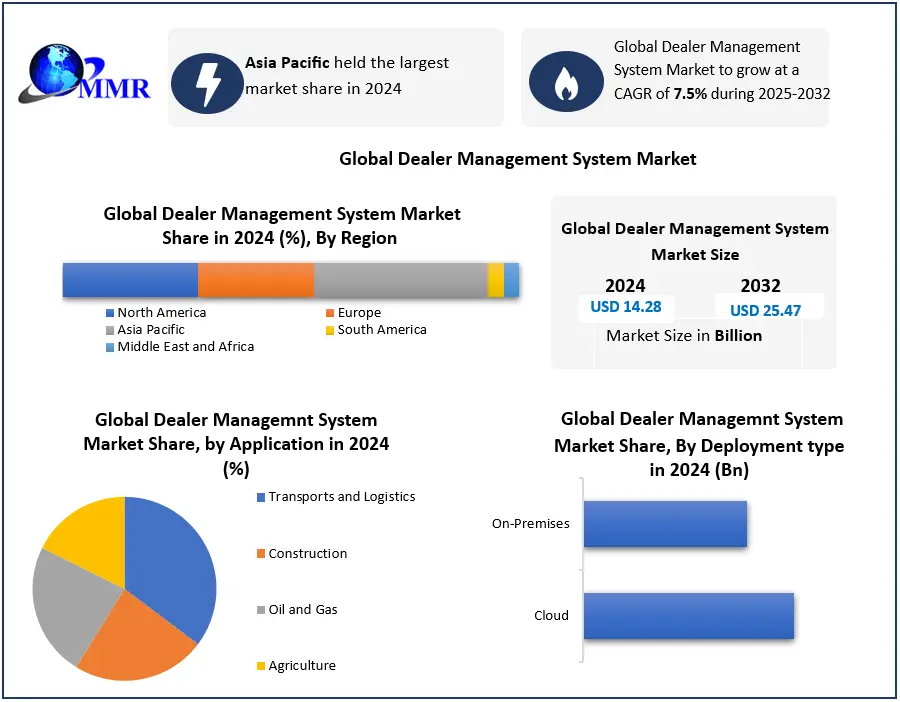Click the On-Premises bar in the deployment chart
Screen dimensions: 900x702
[x=665, y=524]
